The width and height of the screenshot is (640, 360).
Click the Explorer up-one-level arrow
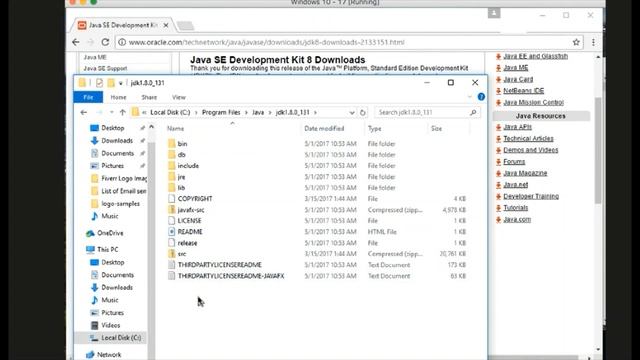coord(122,112)
